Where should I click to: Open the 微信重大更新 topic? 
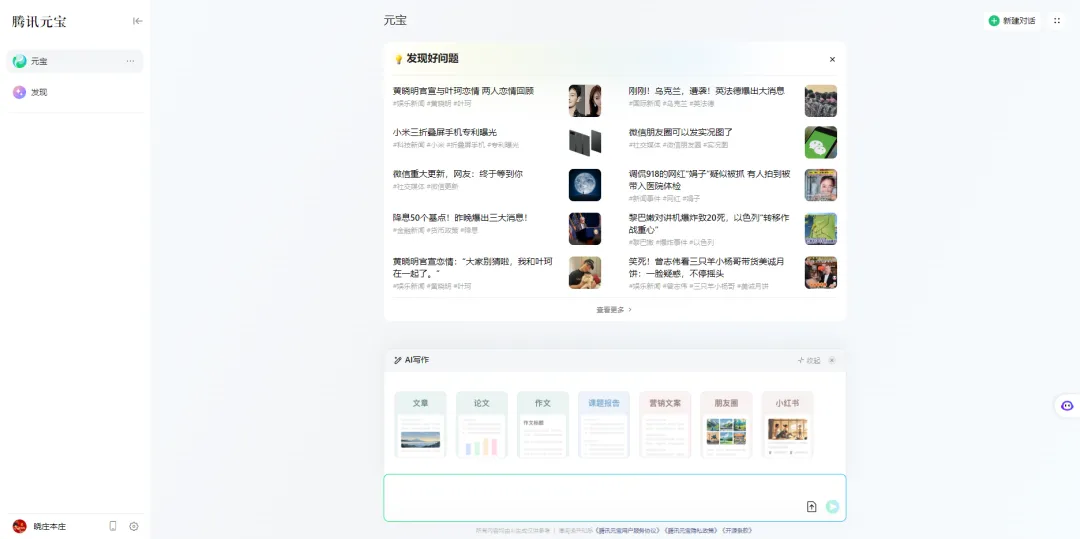point(457,173)
